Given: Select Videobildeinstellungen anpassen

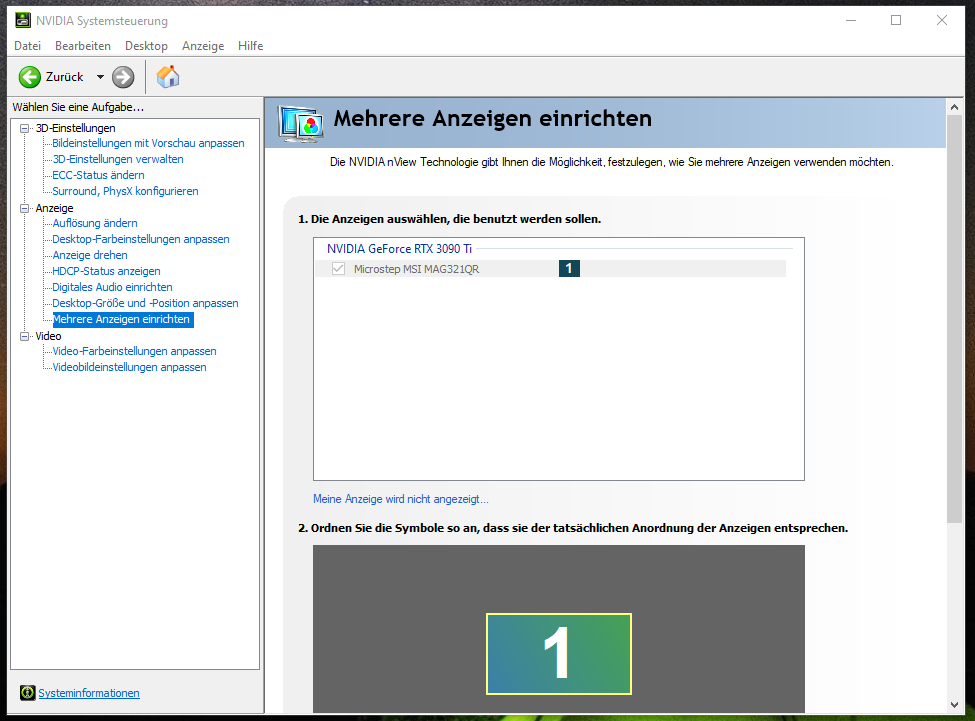Looking at the screenshot, I should pyautogui.click(x=129, y=367).
